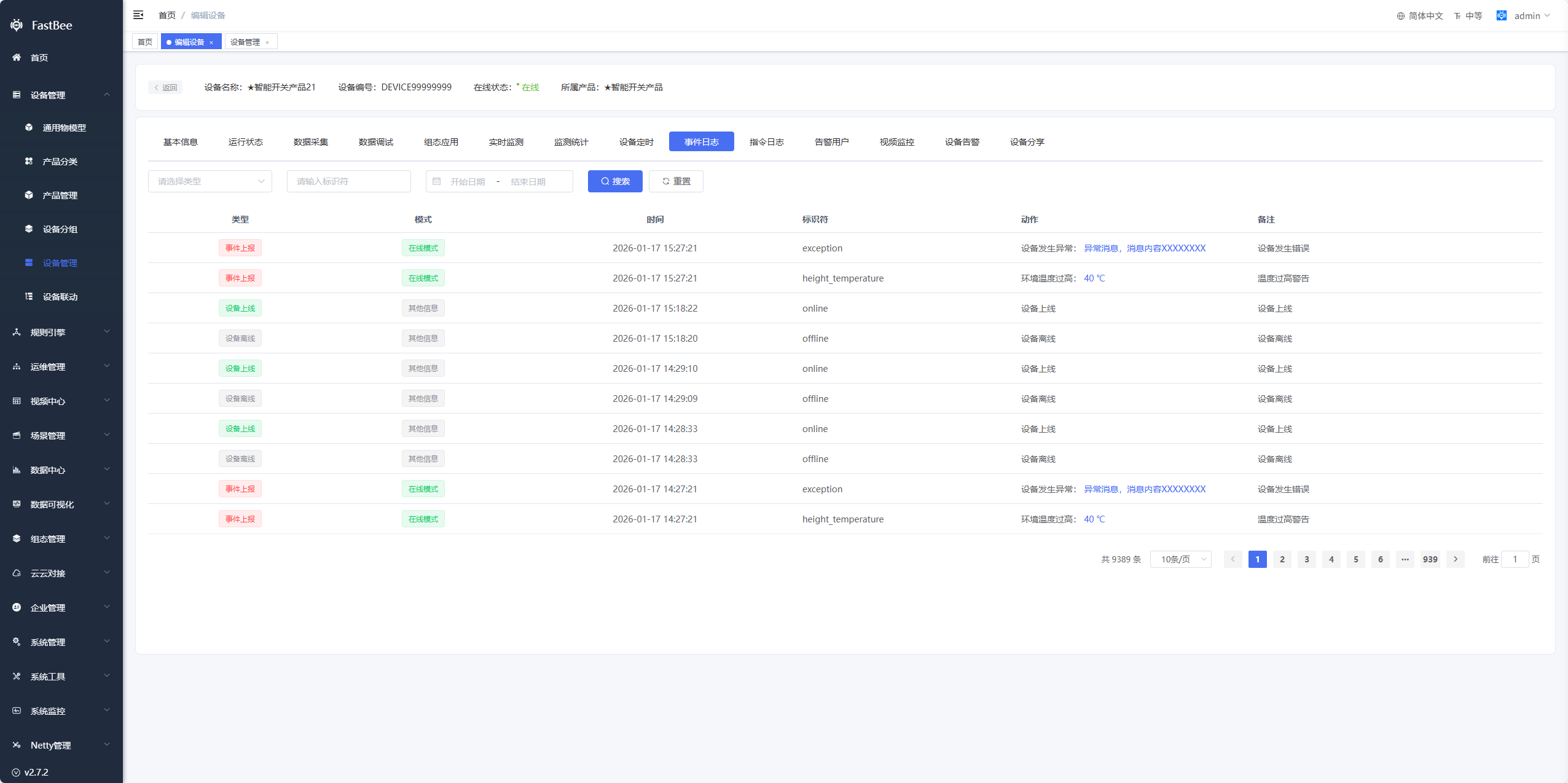The height and width of the screenshot is (783, 1568).
Task: Switch to the 设备告警 tab
Action: click(962, 142)
